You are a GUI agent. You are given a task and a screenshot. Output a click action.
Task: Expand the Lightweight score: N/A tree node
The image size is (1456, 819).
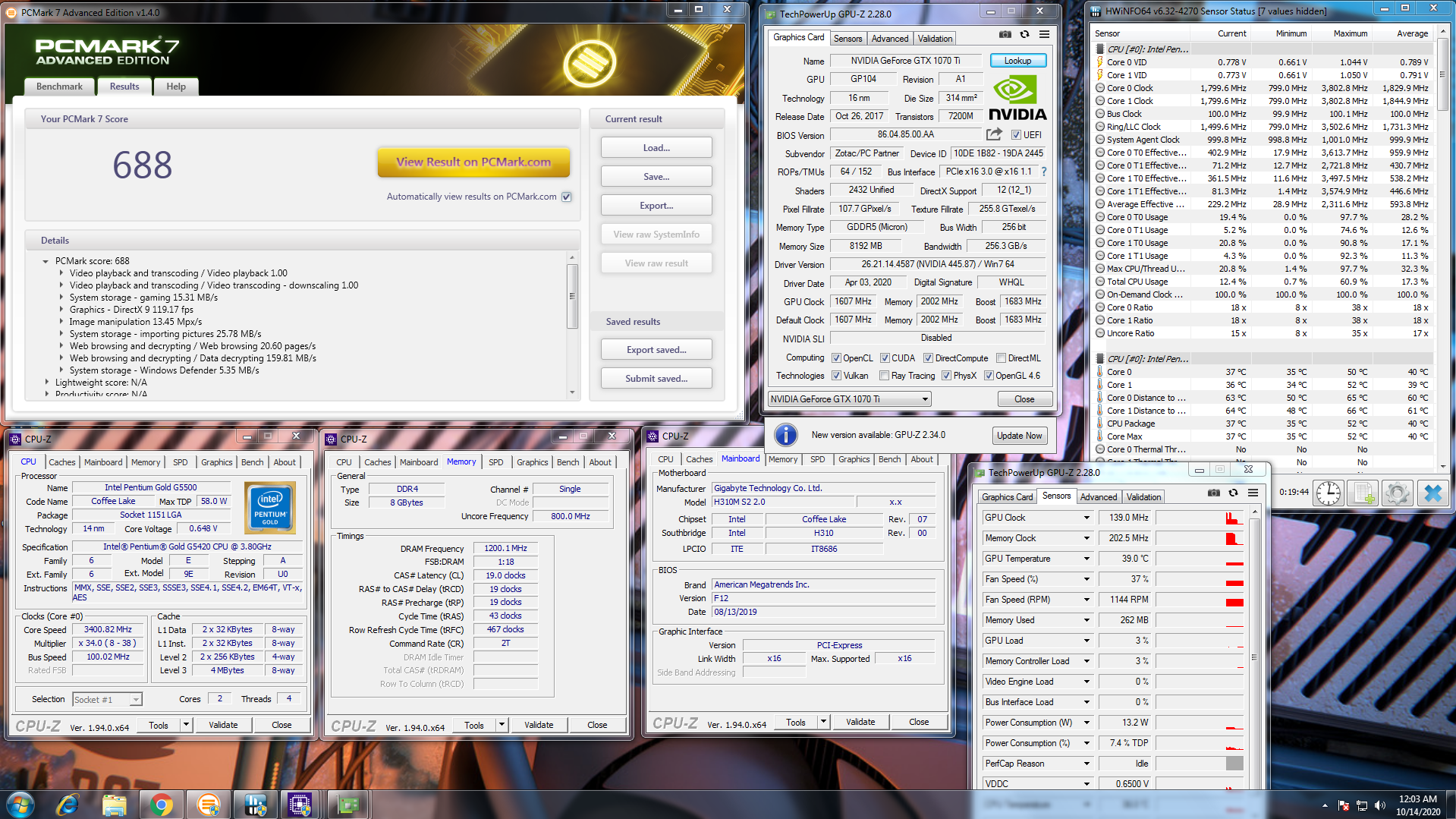[x=46, y=383]
